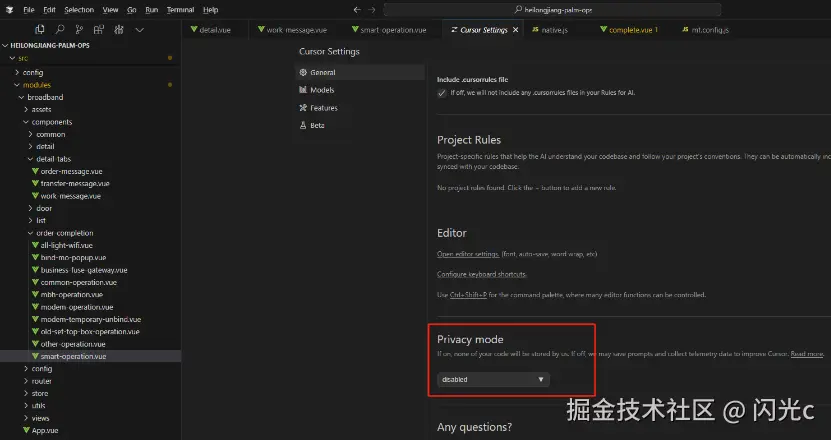Click the General settings gear icon
Image resolution: width=831 pixels, height=440 pixels.
tap(303, 72)
